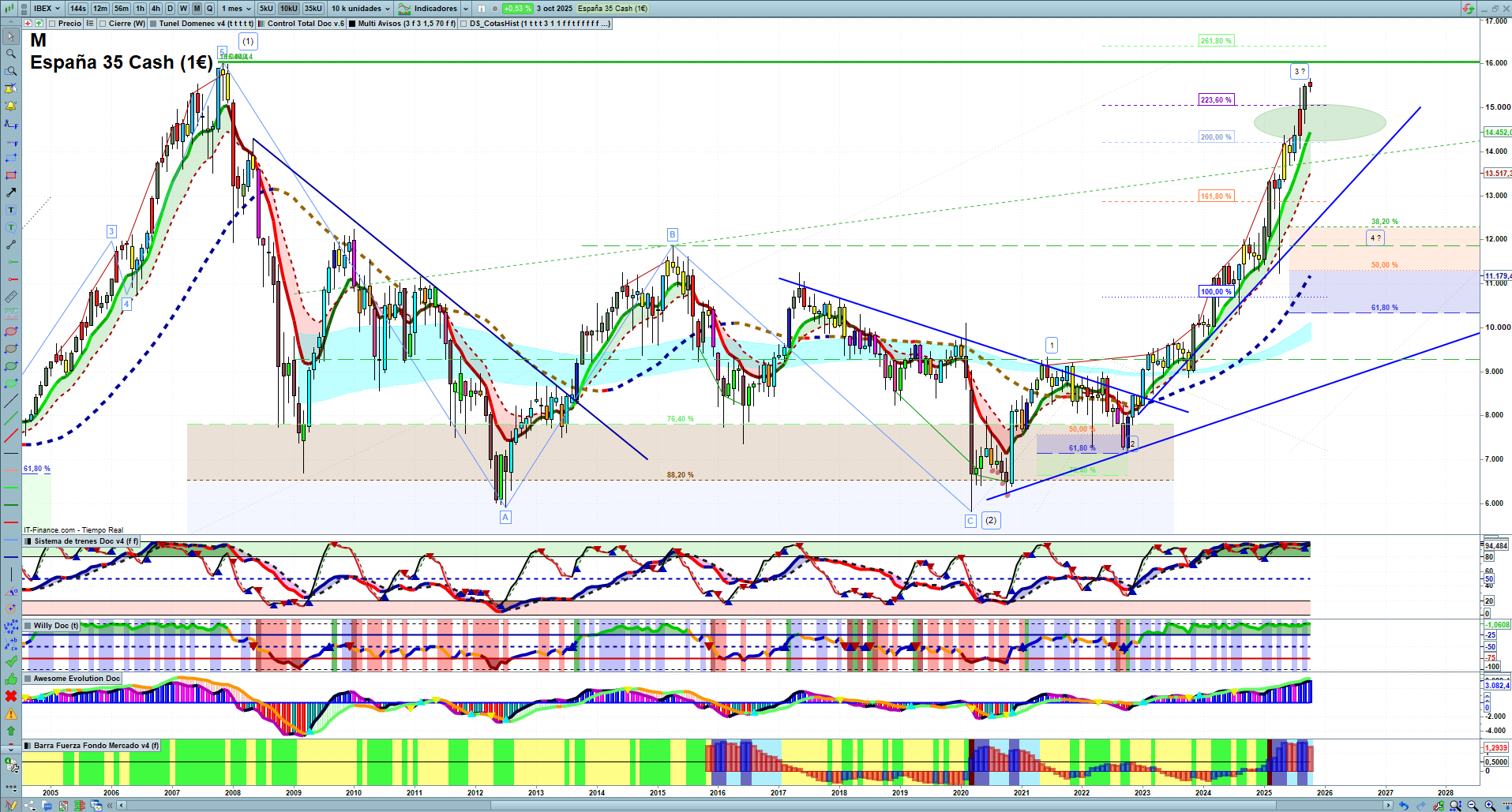Switch to the 4h timeframe
The image size is (1512, 812).
click(156, 9)
